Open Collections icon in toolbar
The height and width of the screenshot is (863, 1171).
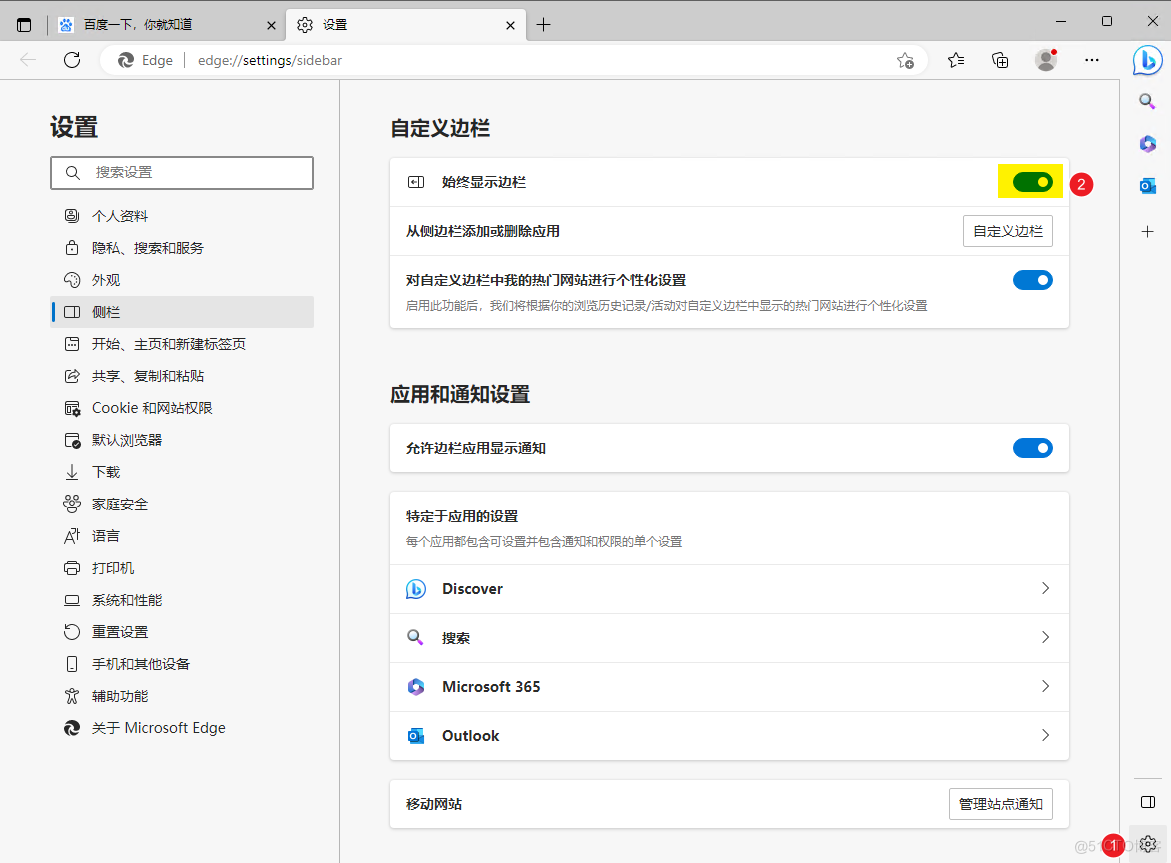tap(1000, 60)
